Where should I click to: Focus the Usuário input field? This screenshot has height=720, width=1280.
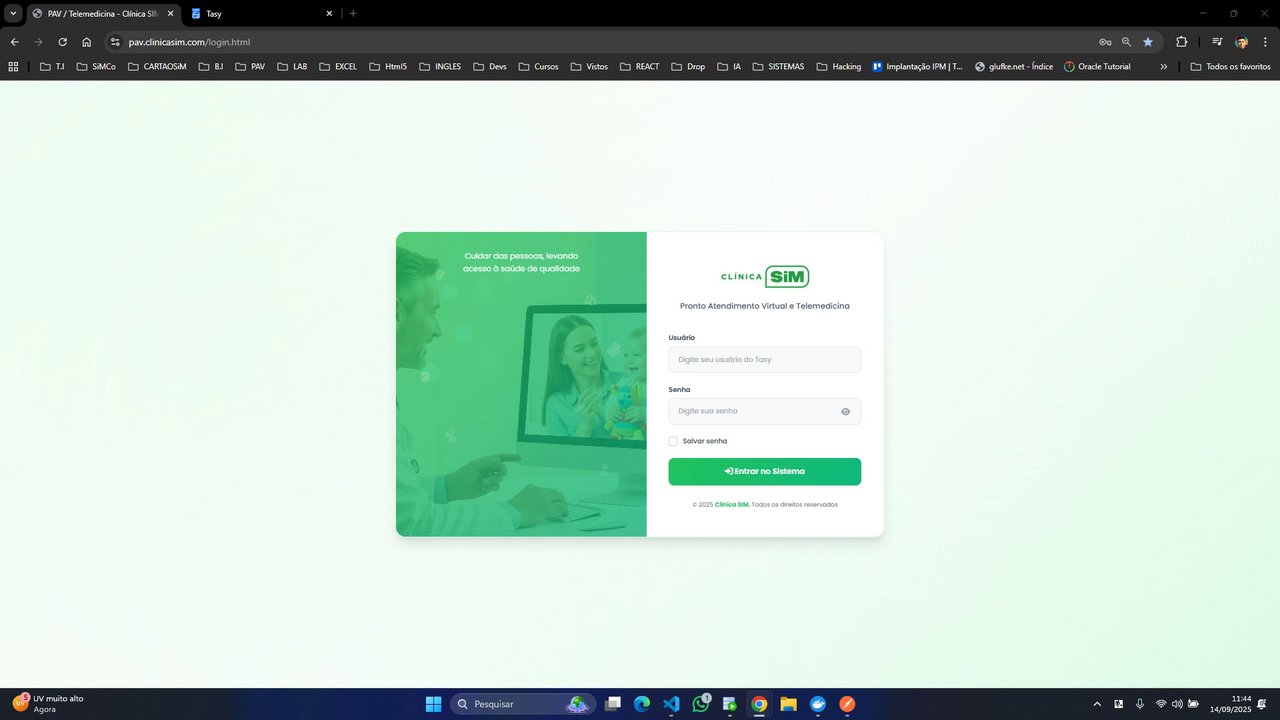(x=765, y=359)
